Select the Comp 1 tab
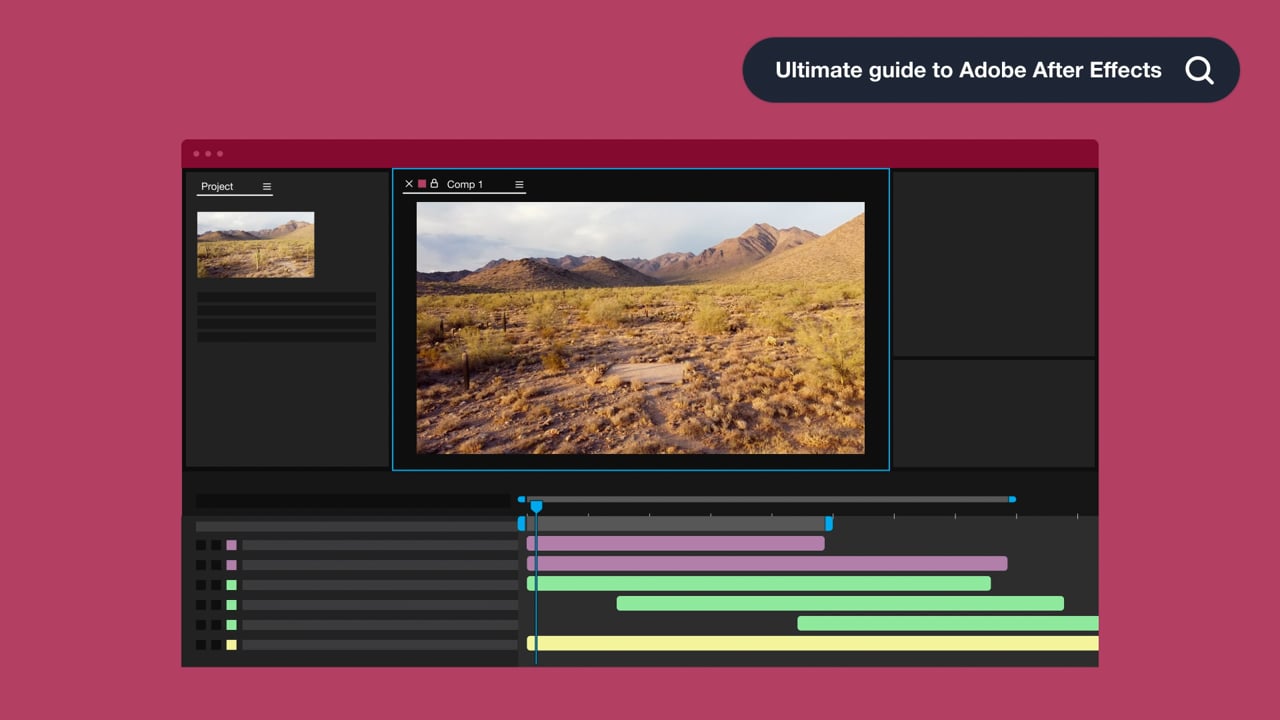 pyautogui.click(x=464, y=184)
